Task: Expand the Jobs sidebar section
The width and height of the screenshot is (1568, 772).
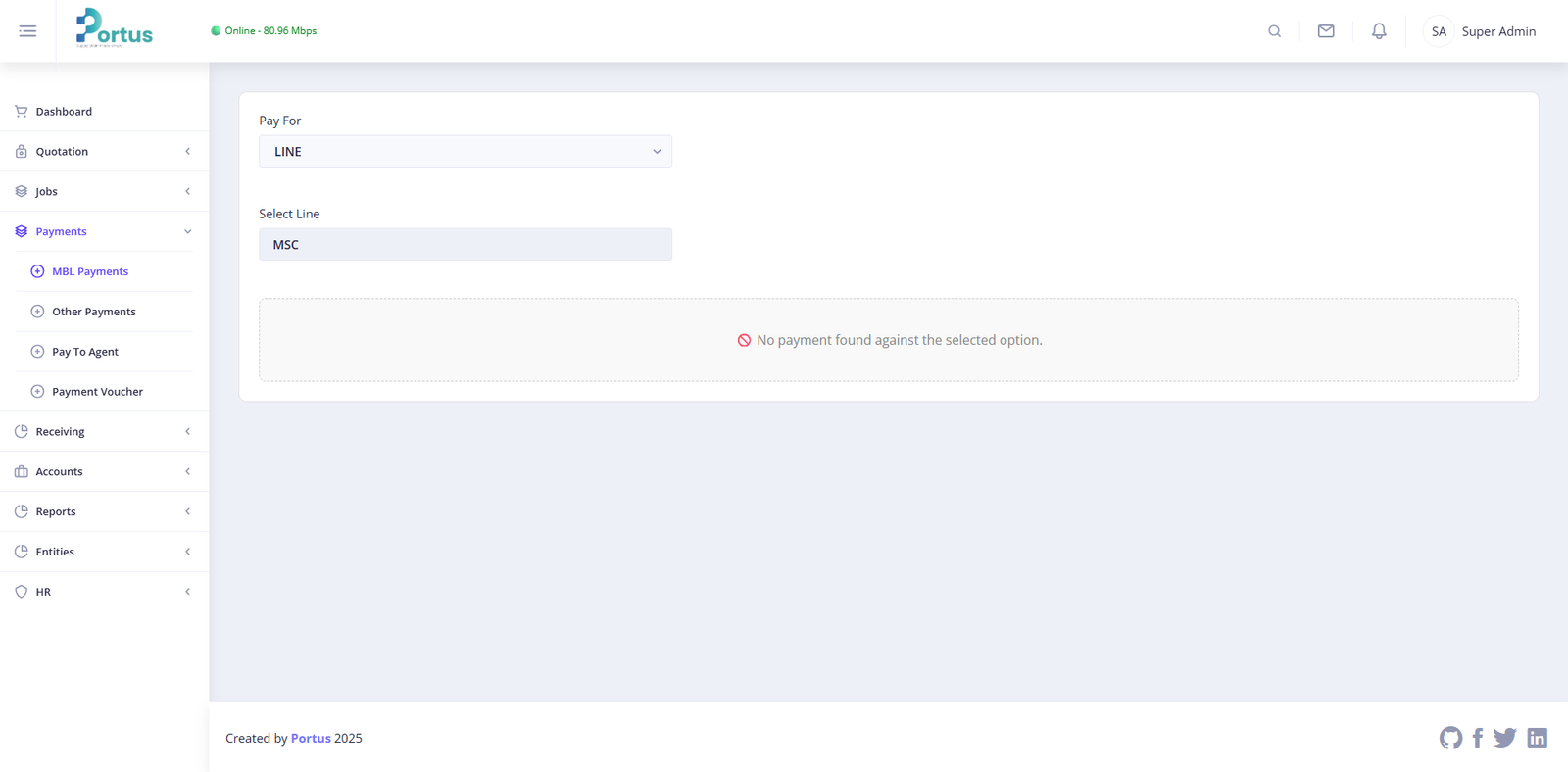Action: (104, 192)
